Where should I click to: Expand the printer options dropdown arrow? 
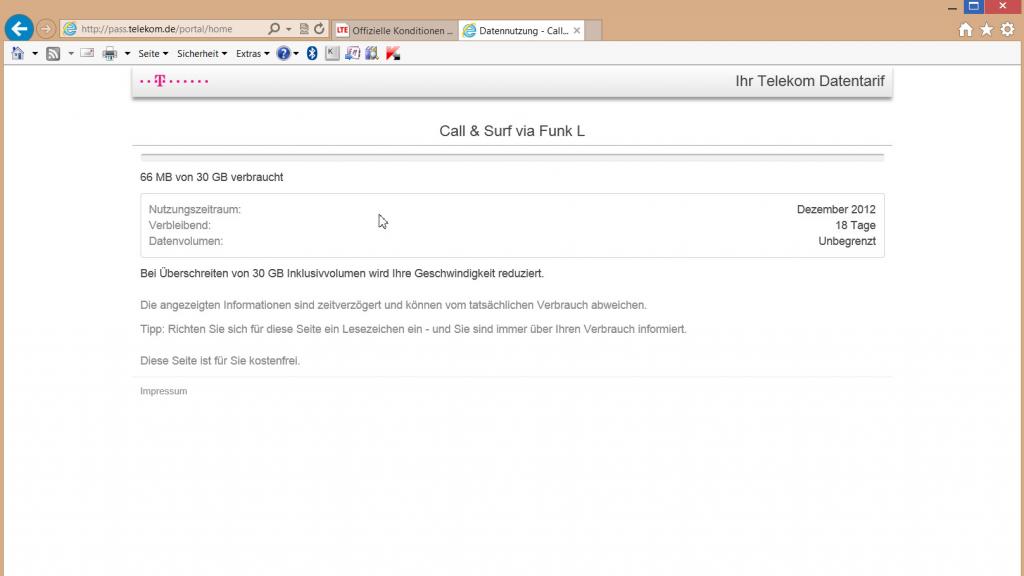click(127, 54)
